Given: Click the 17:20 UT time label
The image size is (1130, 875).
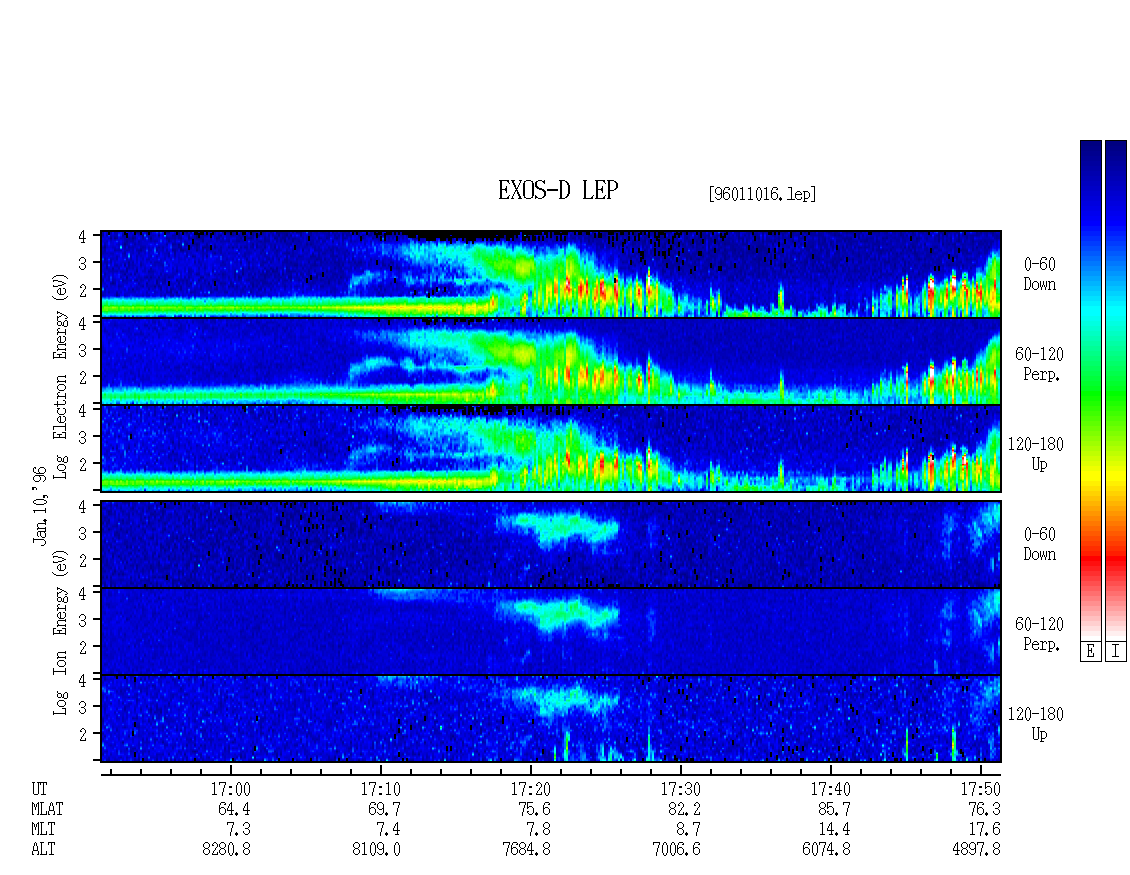Looking at the screenshot, I should click(x=530, y=789).
